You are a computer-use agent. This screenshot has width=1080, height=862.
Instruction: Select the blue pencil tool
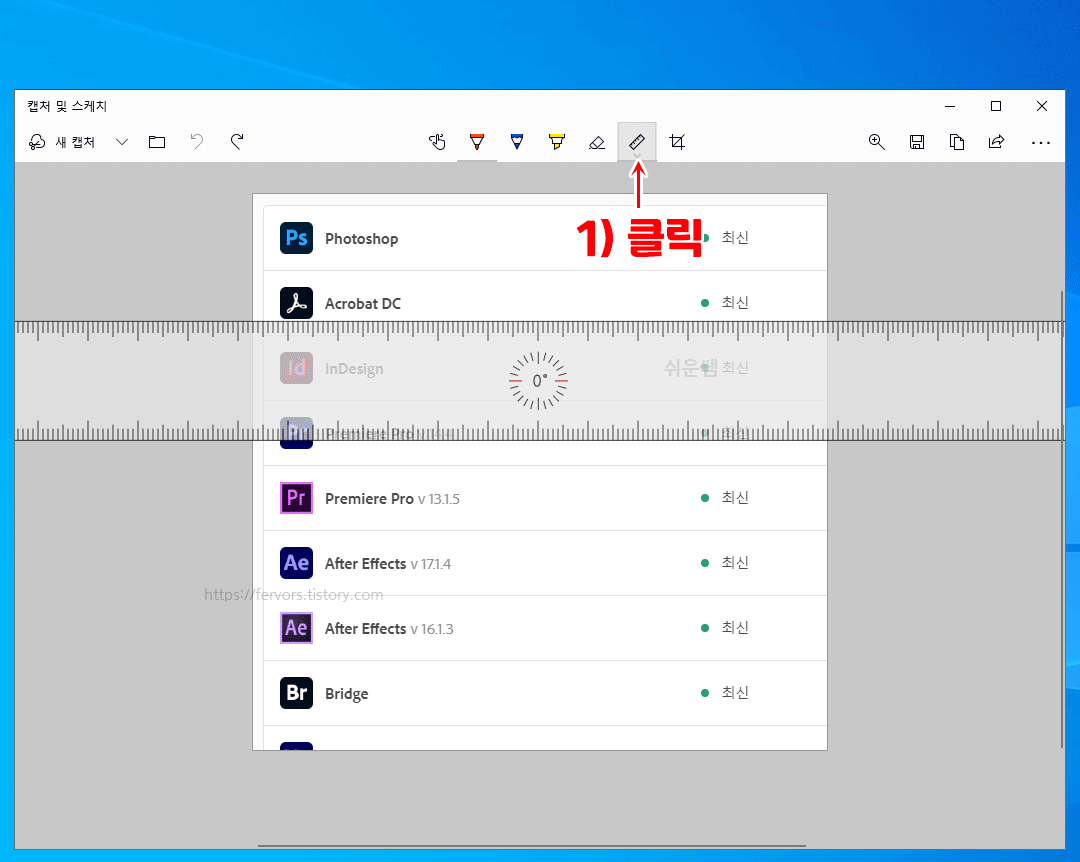coord(517,142)
